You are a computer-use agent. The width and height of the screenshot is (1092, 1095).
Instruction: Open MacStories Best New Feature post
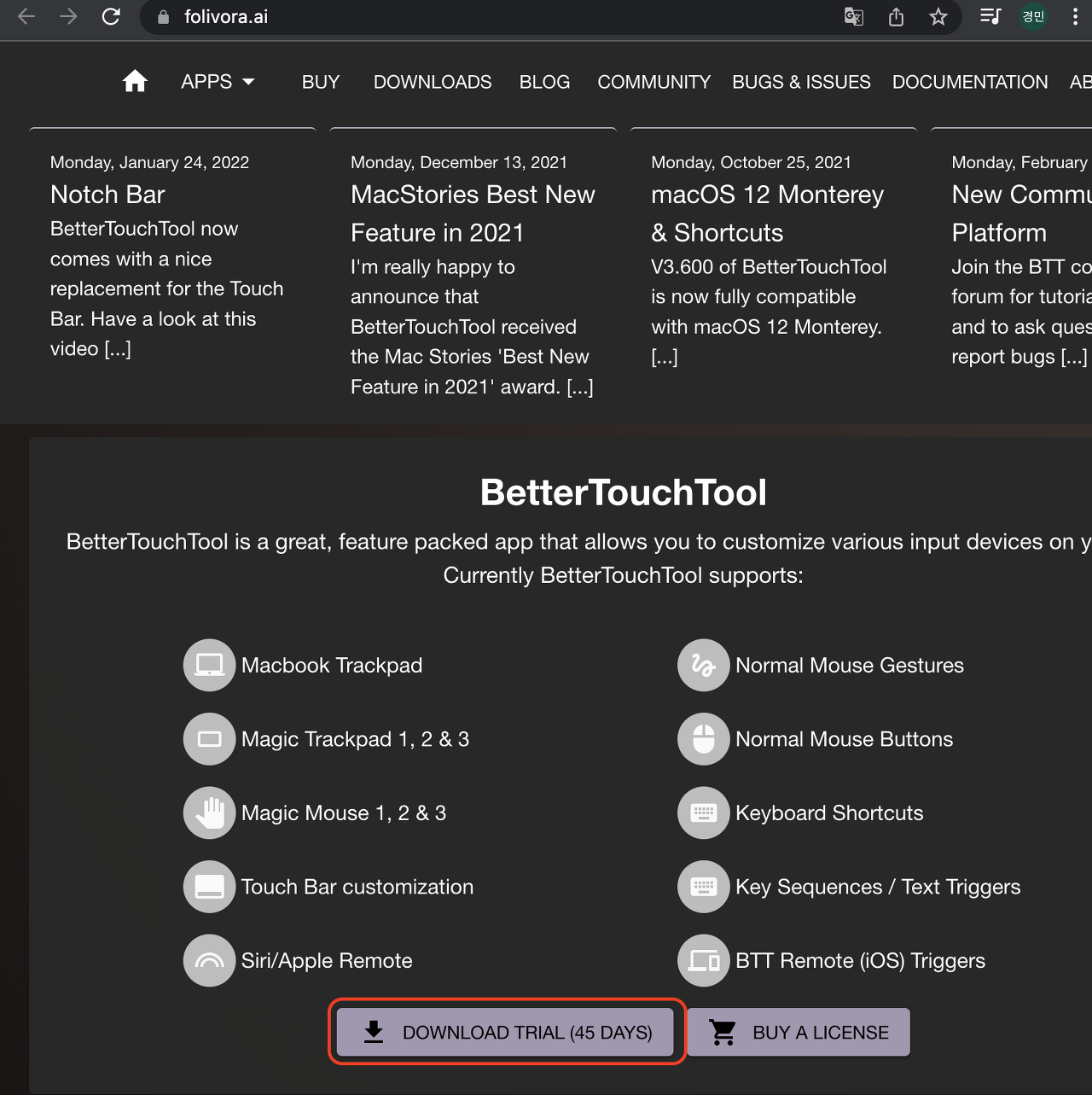coord(473,213)
